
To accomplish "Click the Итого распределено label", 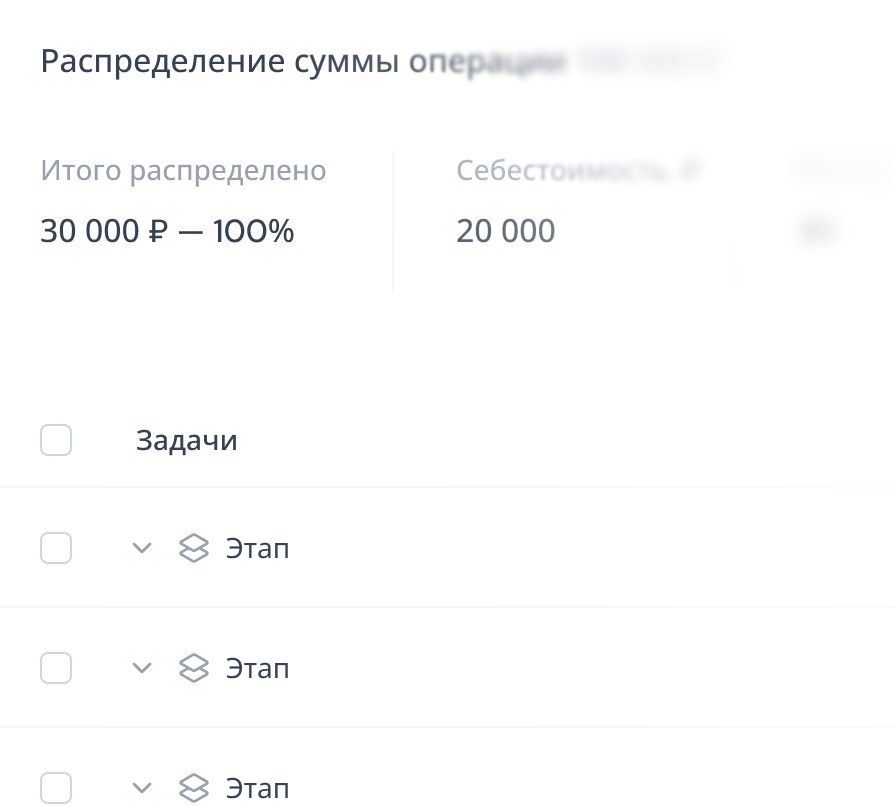I will (183, 171).
